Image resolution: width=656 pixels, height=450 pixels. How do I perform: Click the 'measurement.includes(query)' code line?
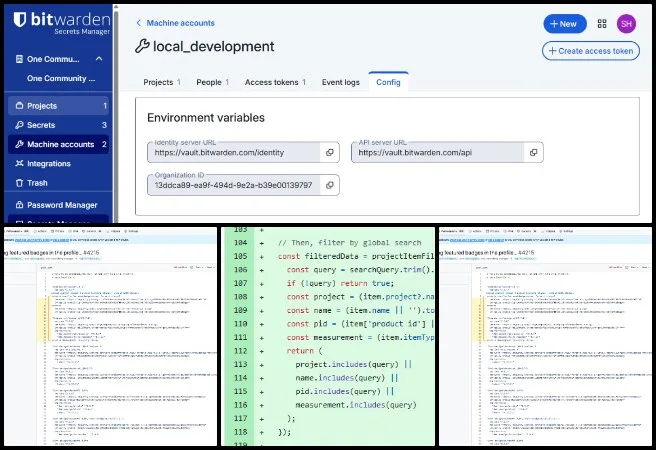point(356,405)
